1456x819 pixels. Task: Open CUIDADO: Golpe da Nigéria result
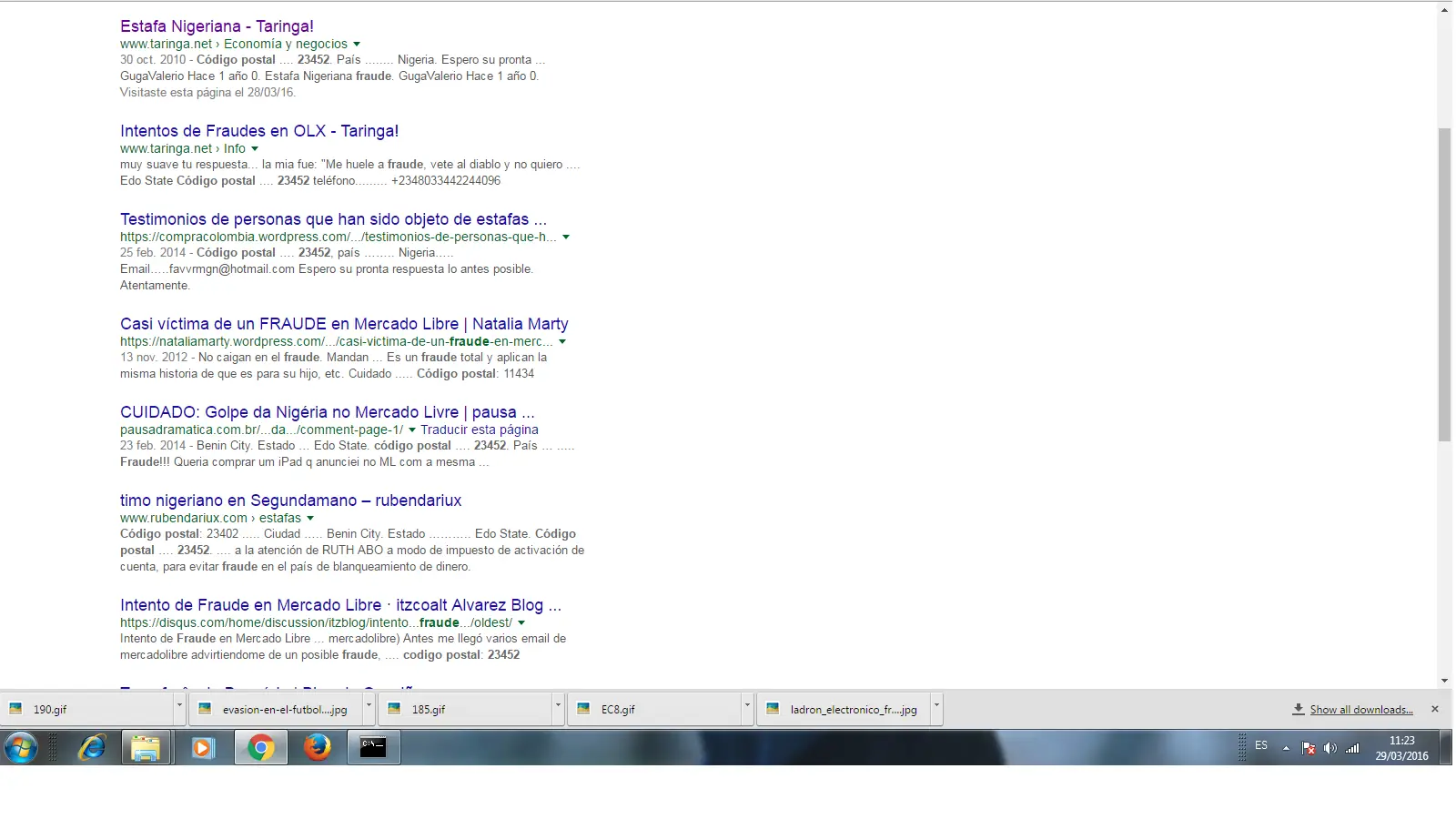(x=327, y=412)
